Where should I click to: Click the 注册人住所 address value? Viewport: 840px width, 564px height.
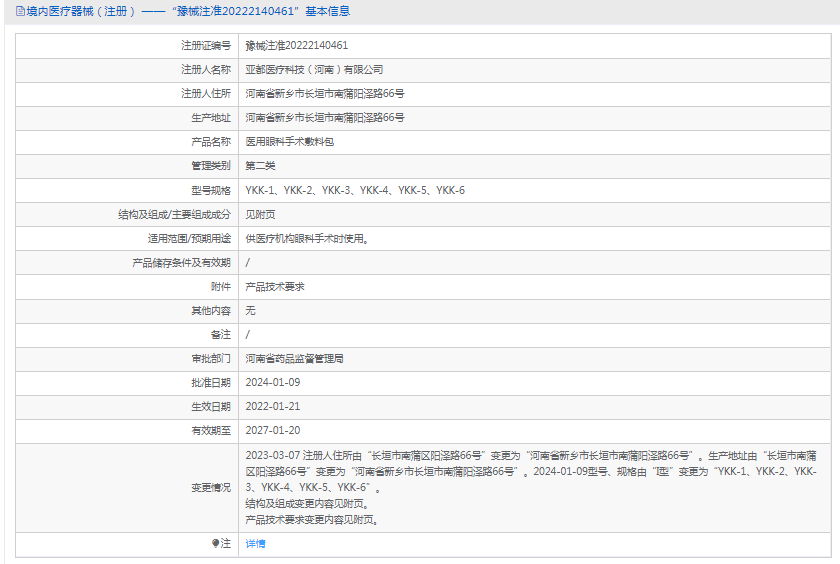pos(325,94)
